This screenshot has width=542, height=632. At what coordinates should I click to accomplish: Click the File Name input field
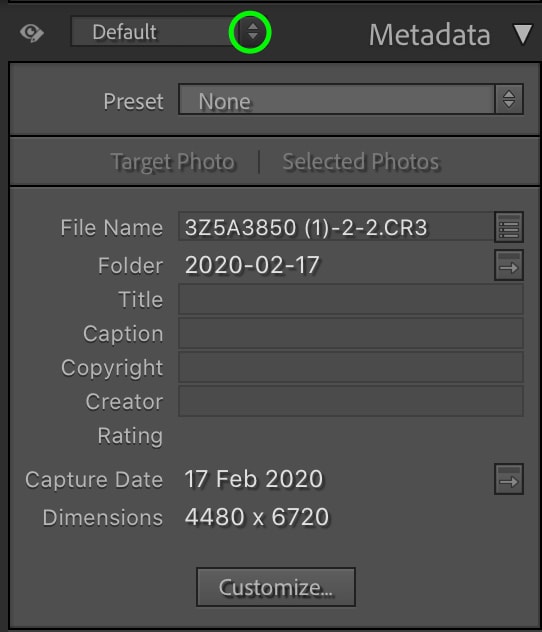coord(336,227)
